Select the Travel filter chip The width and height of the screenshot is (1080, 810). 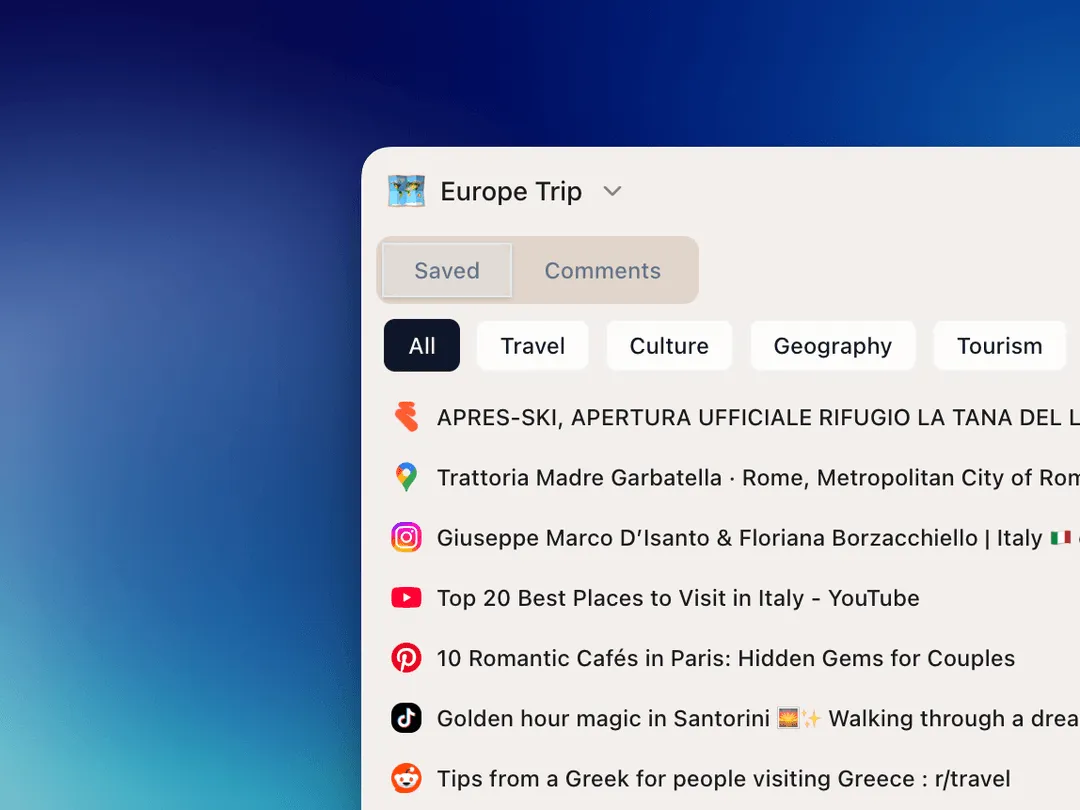click(532, 345)
